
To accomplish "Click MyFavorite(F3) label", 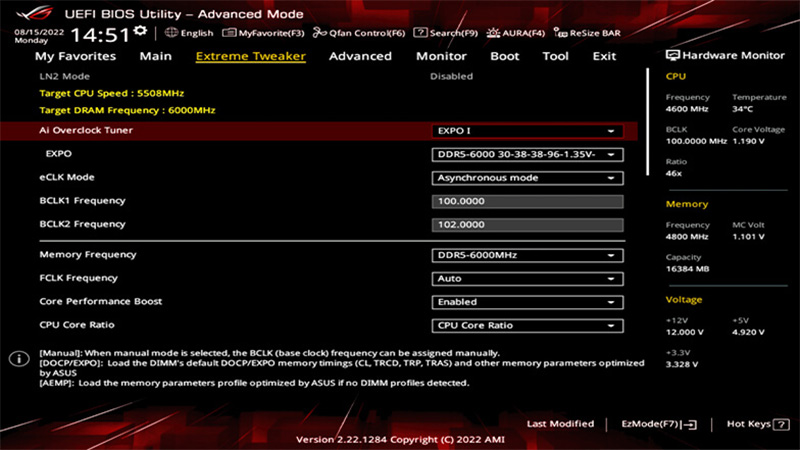I will coord(271,33).
